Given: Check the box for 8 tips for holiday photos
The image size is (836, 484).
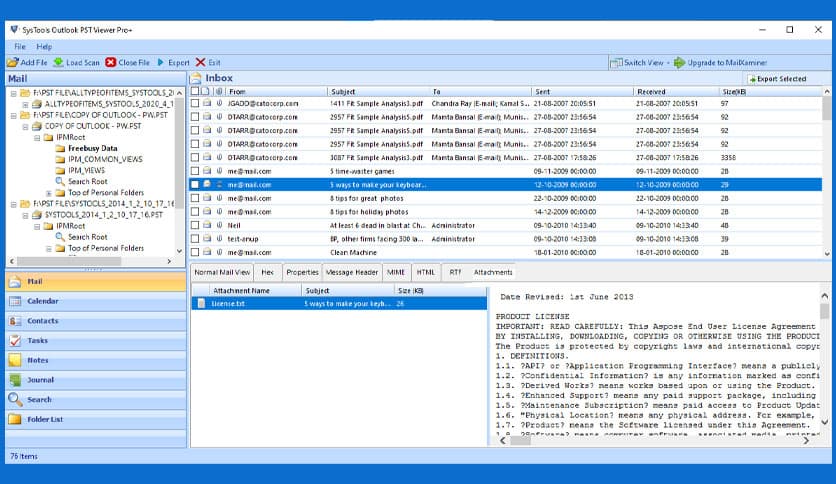Looking at the screenshot, I should pyautogui.click(x=195, y=212).
